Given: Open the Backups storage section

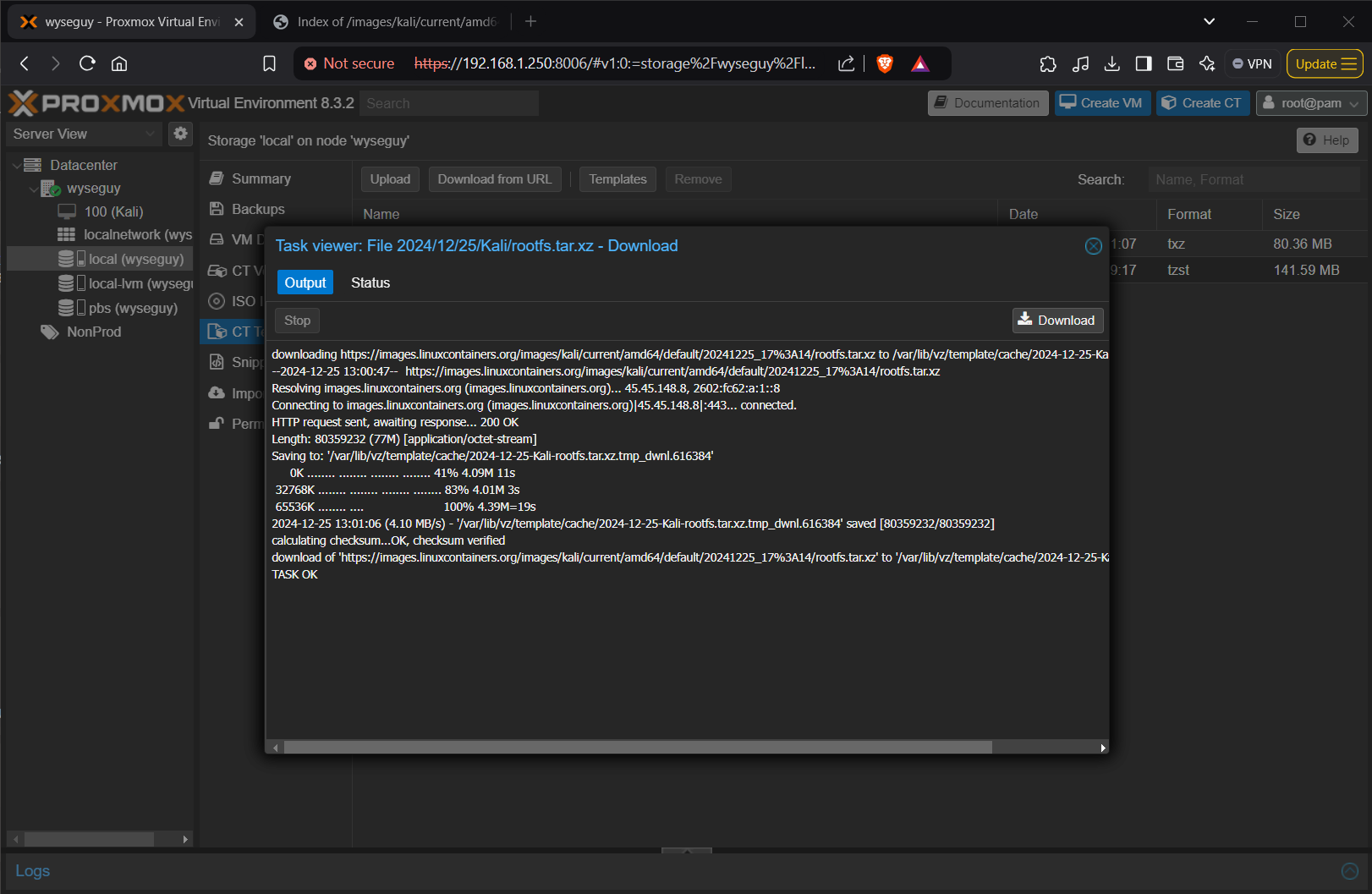Looking at the screenshot, I should click(x=258, y=209).
